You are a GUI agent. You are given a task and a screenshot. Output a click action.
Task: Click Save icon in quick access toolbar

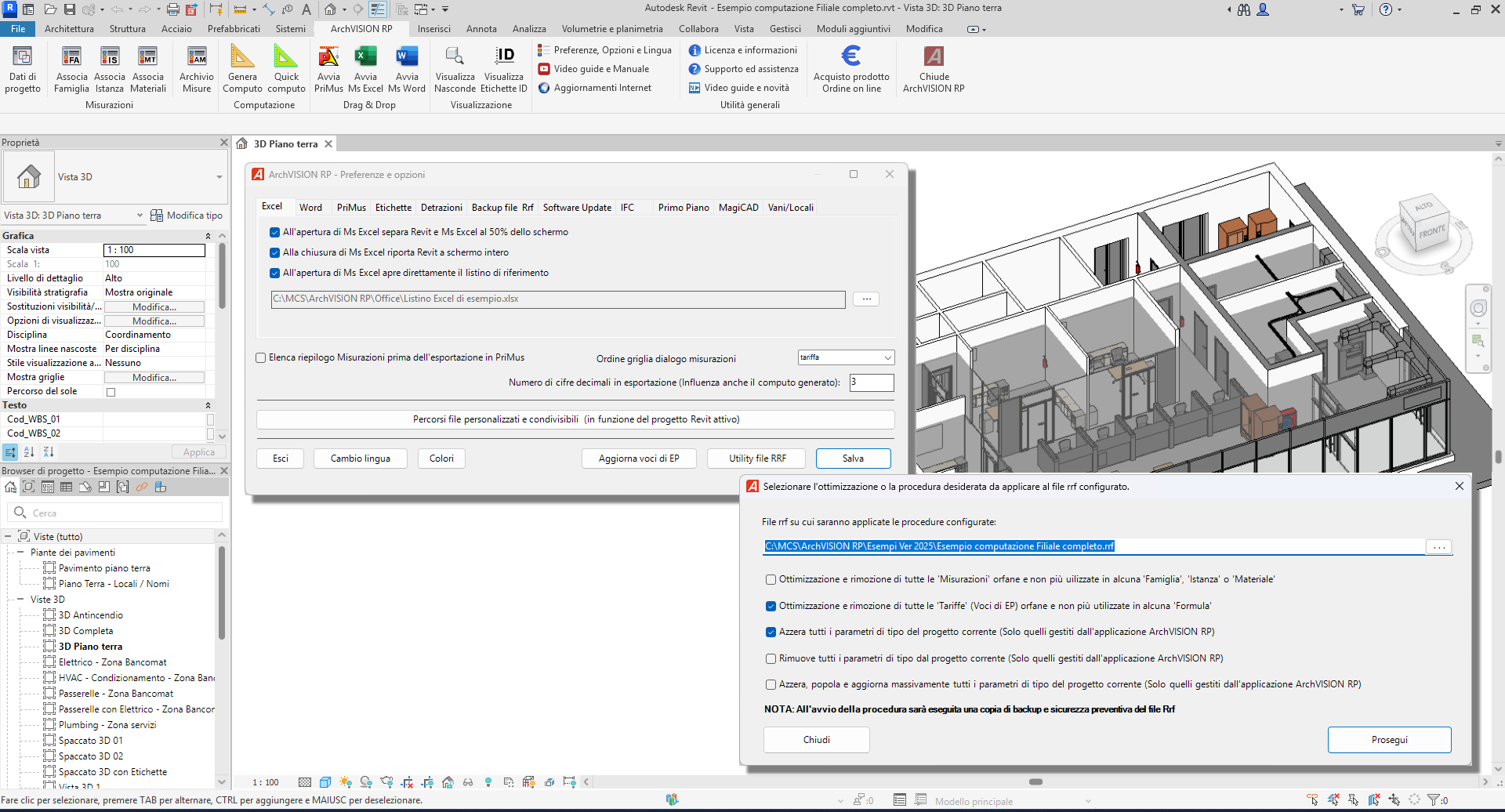coord(70,9)
